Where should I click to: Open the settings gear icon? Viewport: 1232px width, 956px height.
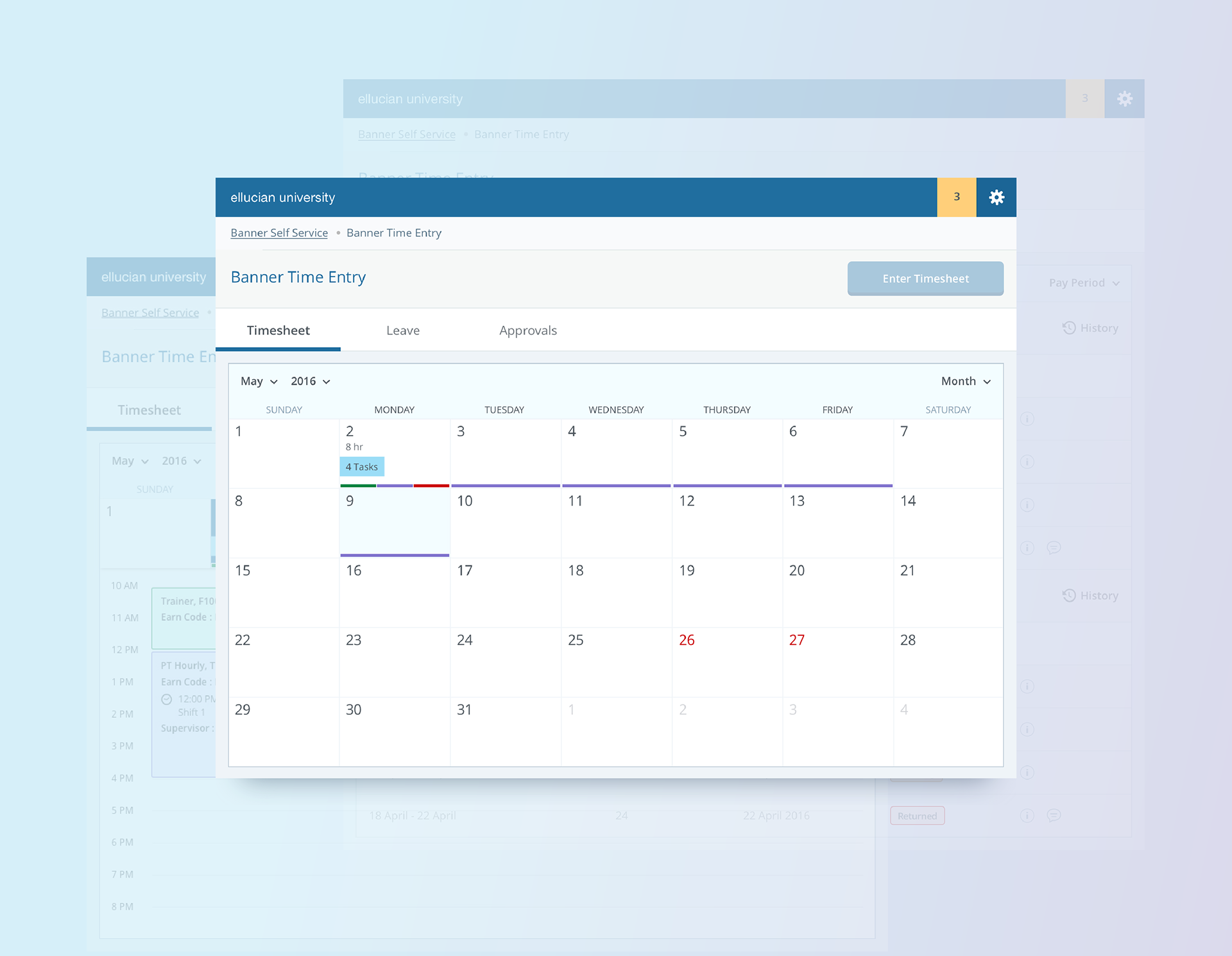pyautogui.click(x=996, y=198)
